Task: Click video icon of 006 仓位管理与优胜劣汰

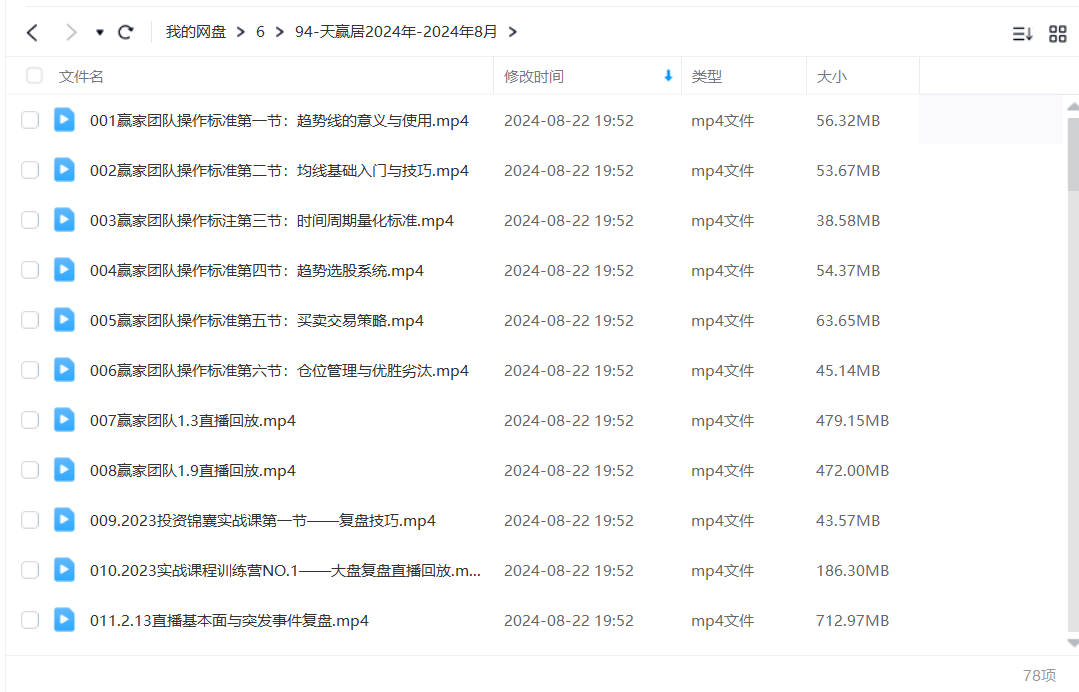Action: (64, 369)
